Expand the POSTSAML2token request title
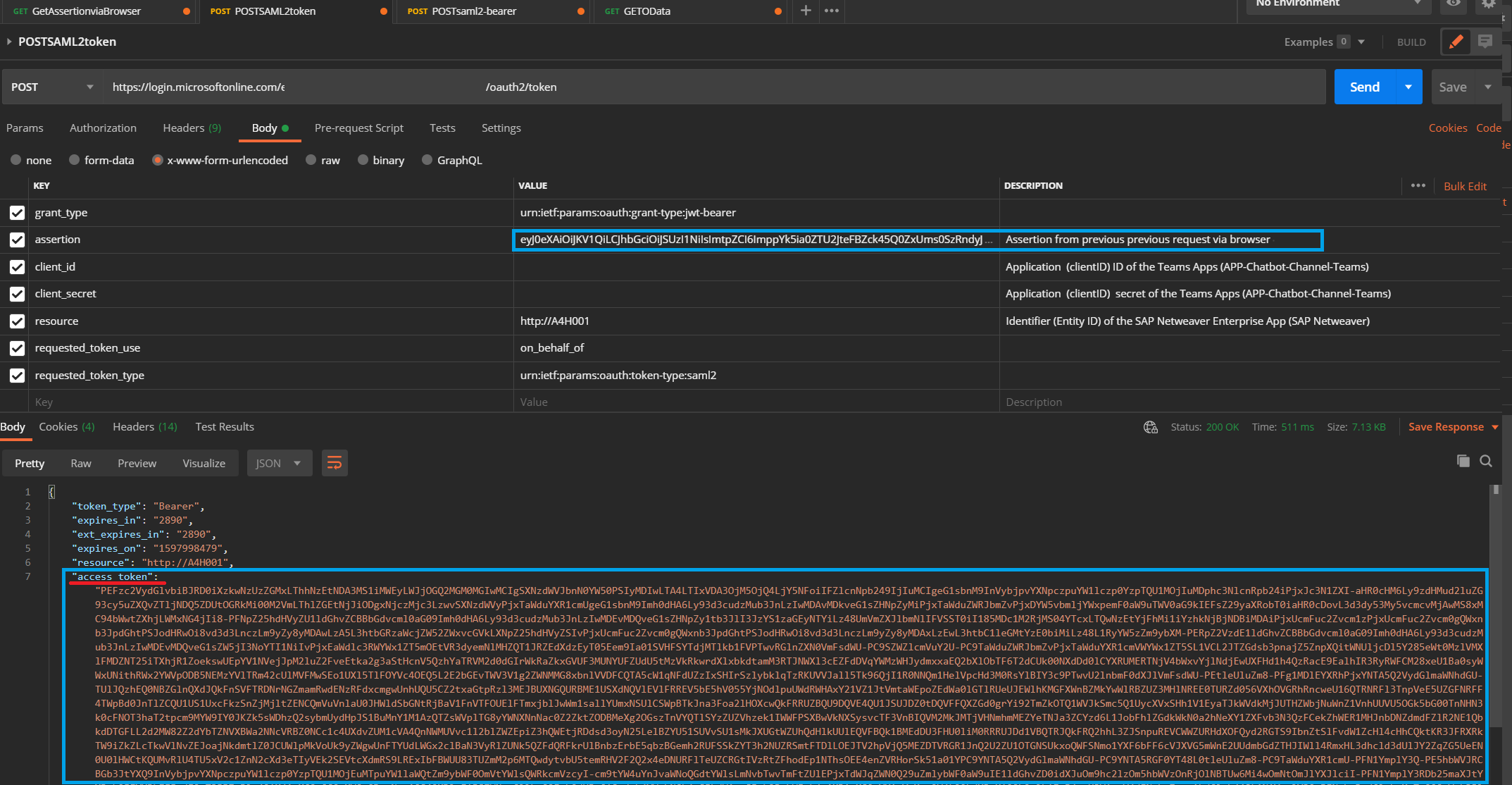Viewport: 1512px width, 785px height. (10, 42)
